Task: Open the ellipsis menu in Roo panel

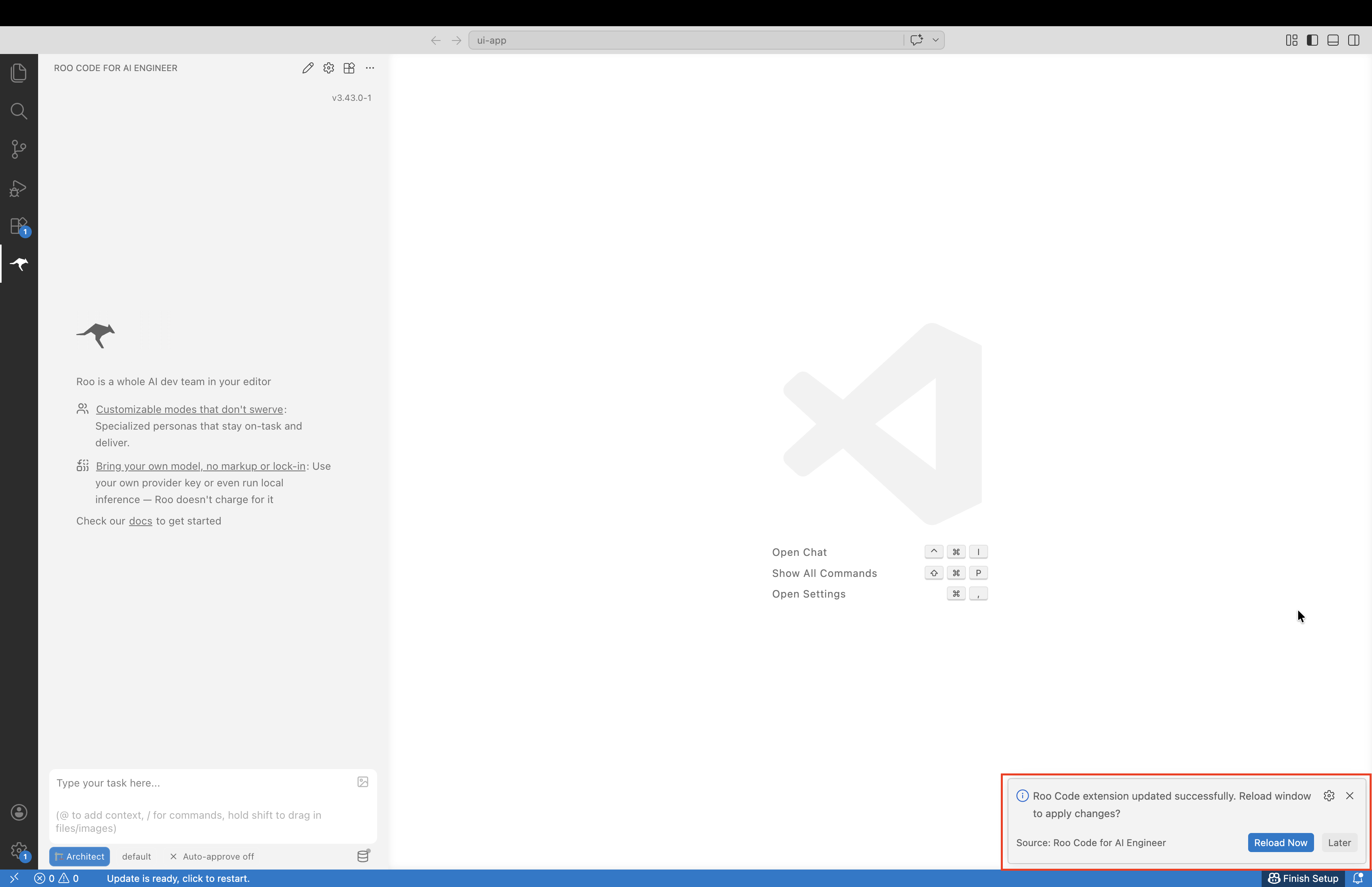Action: click(x=370, y=68)
